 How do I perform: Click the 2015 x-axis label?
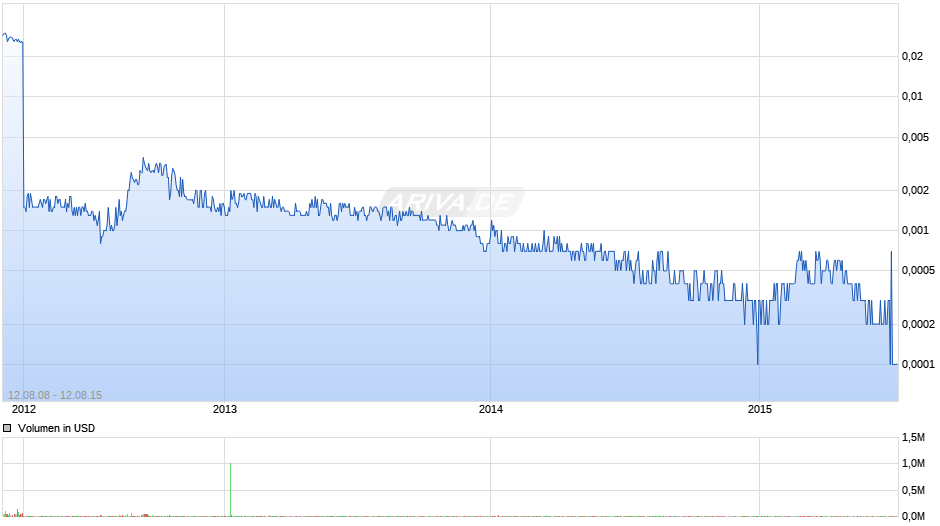[x=760, y=409]
